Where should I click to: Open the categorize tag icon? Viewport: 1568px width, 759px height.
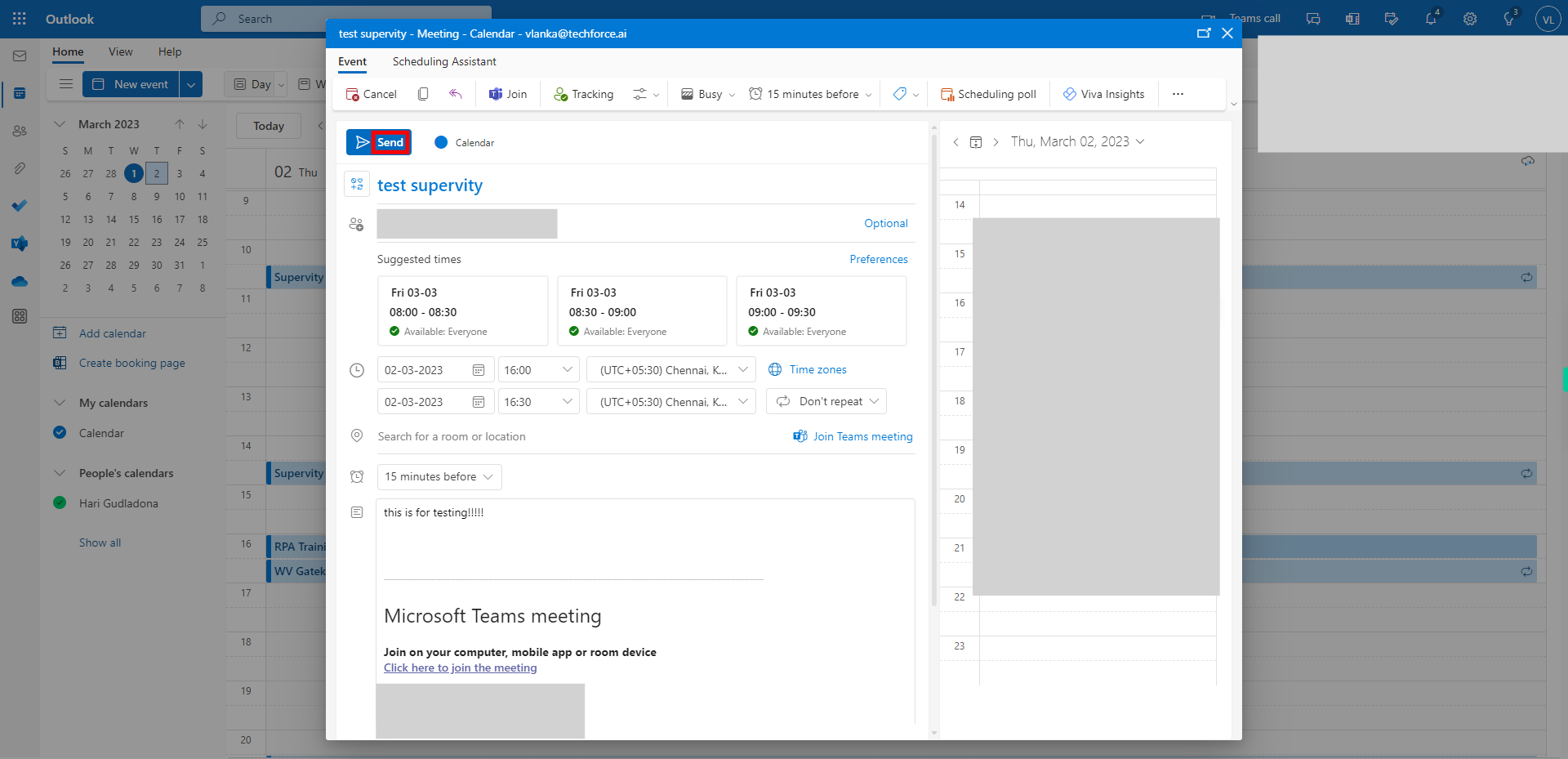coord(906,94)
